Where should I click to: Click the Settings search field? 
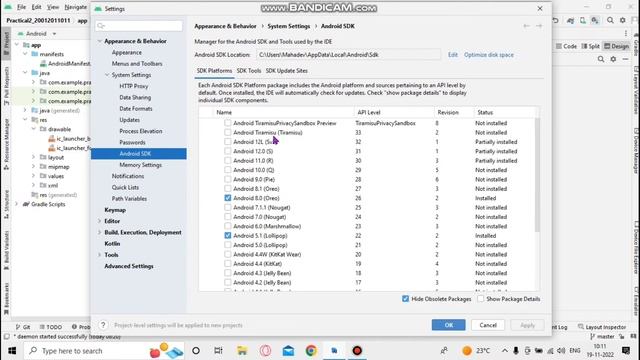point(139,26)
